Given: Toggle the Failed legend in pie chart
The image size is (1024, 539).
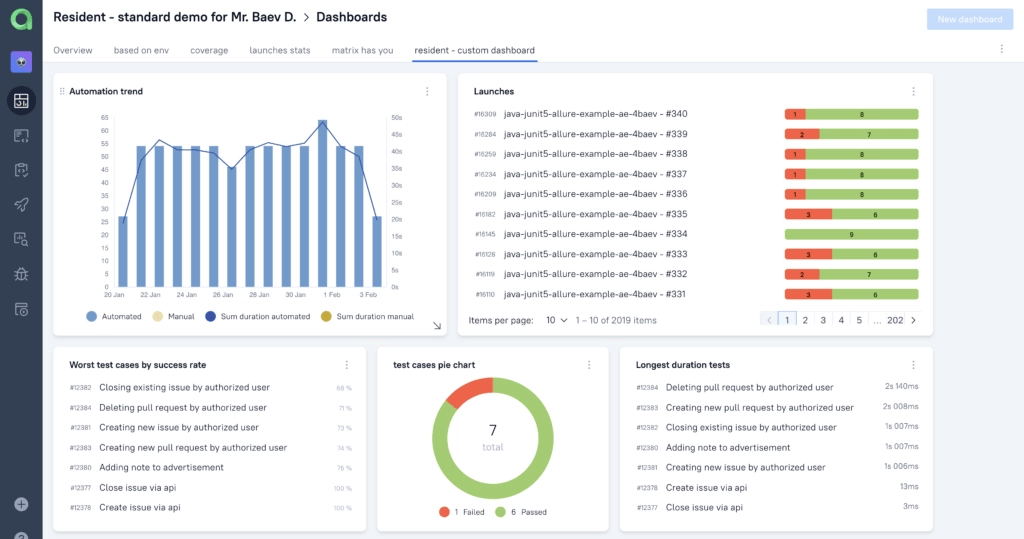Looking at the screenshot, I should (x=461, y=512).
